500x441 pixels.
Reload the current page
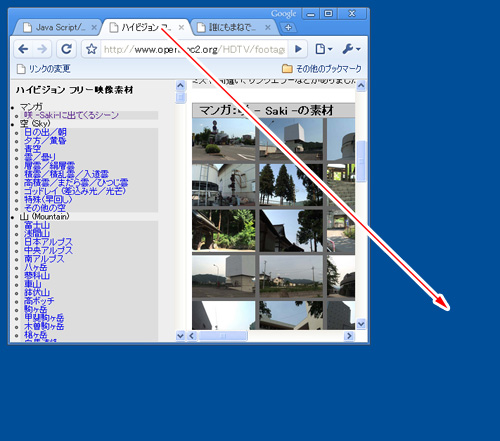[x=66, y=49]
